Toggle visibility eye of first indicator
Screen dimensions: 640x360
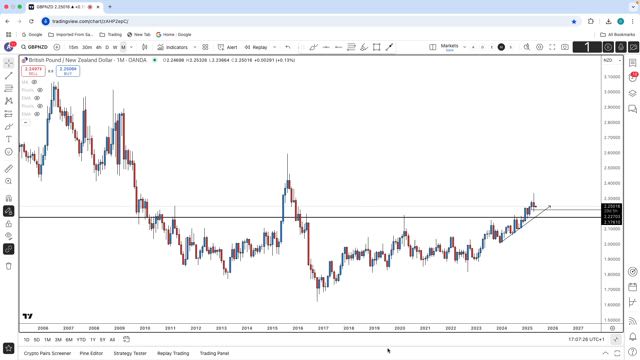[34, 82]
